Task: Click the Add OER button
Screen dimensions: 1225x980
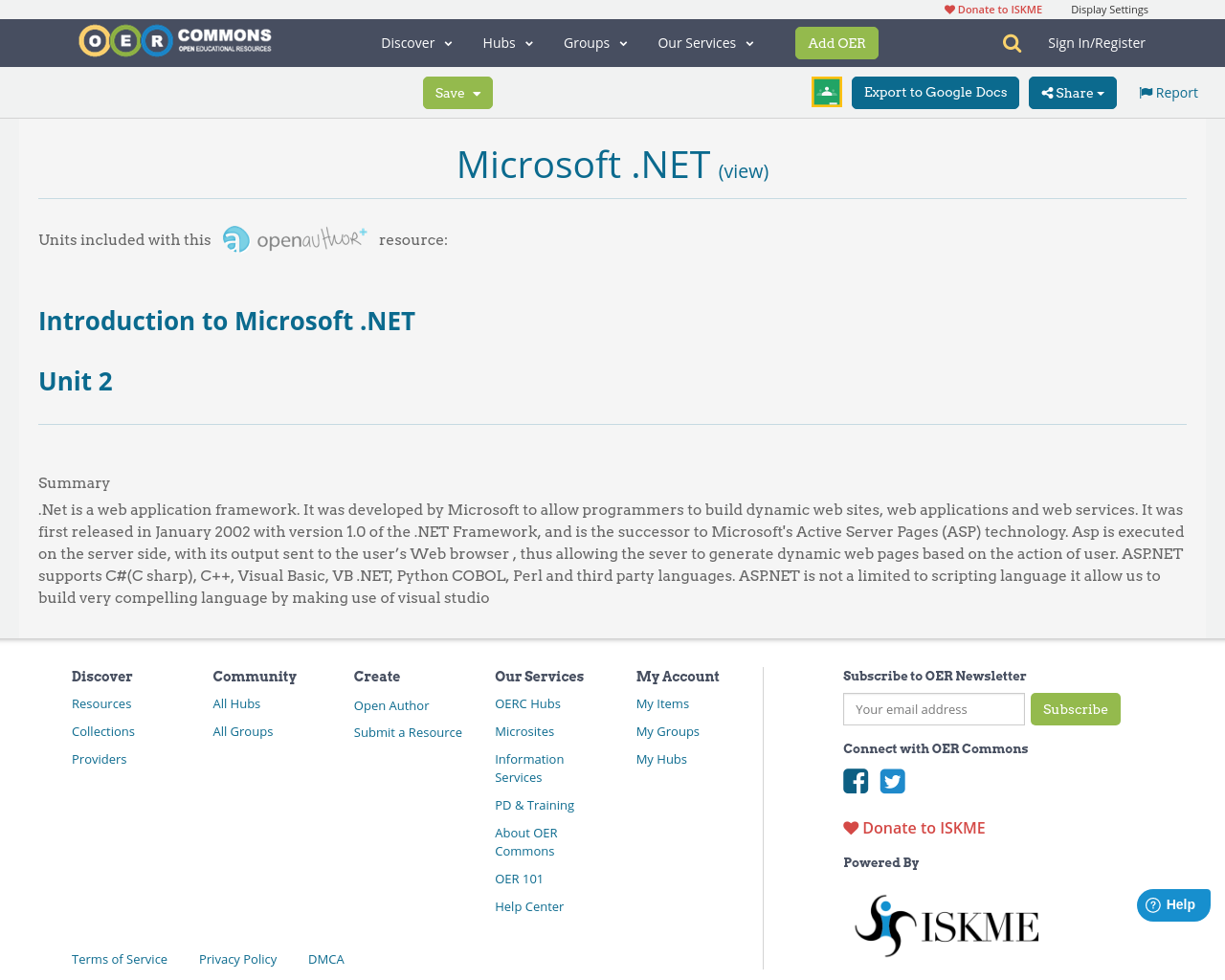Action: pyautogui.click(x=836, y=42)
